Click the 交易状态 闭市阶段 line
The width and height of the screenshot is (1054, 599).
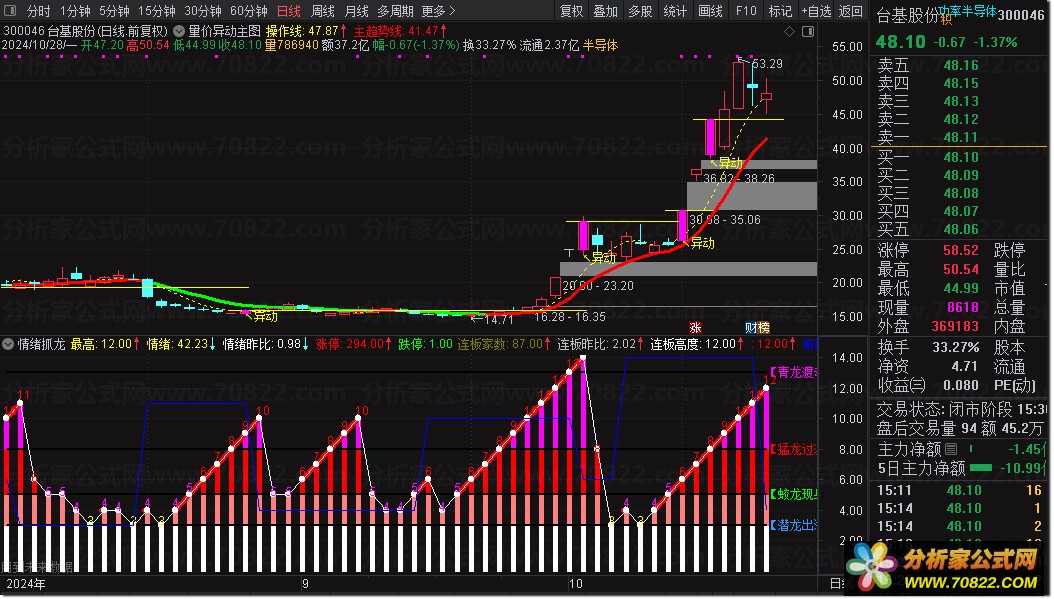[x=961, y=409]
